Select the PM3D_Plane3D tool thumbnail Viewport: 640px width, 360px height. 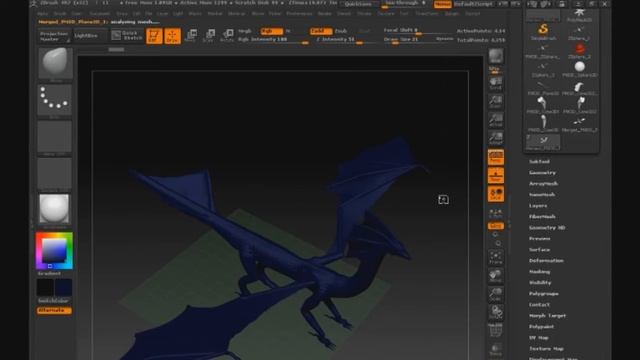tap(542, 87)
